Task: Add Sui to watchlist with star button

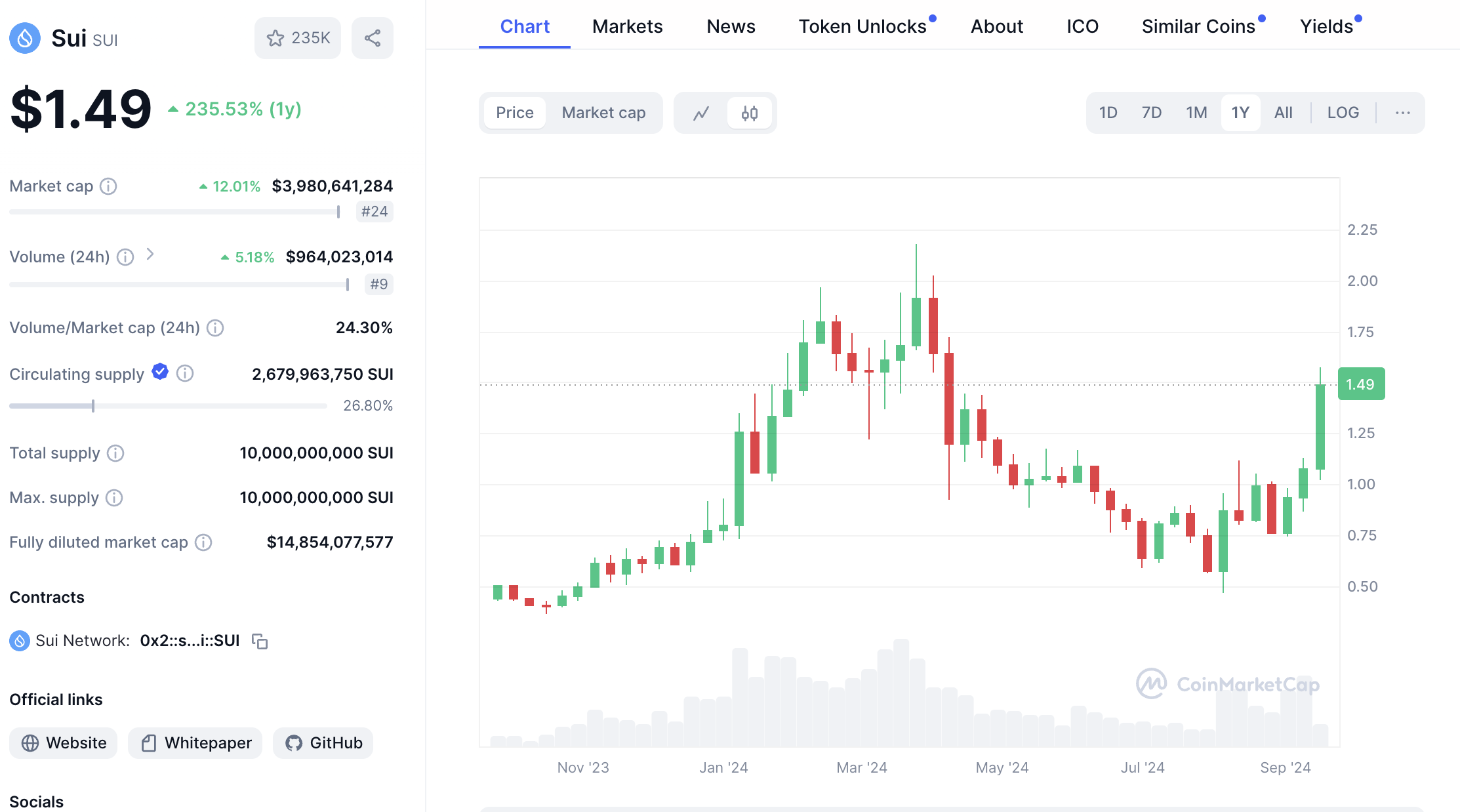Action: [x=298, y=38]
